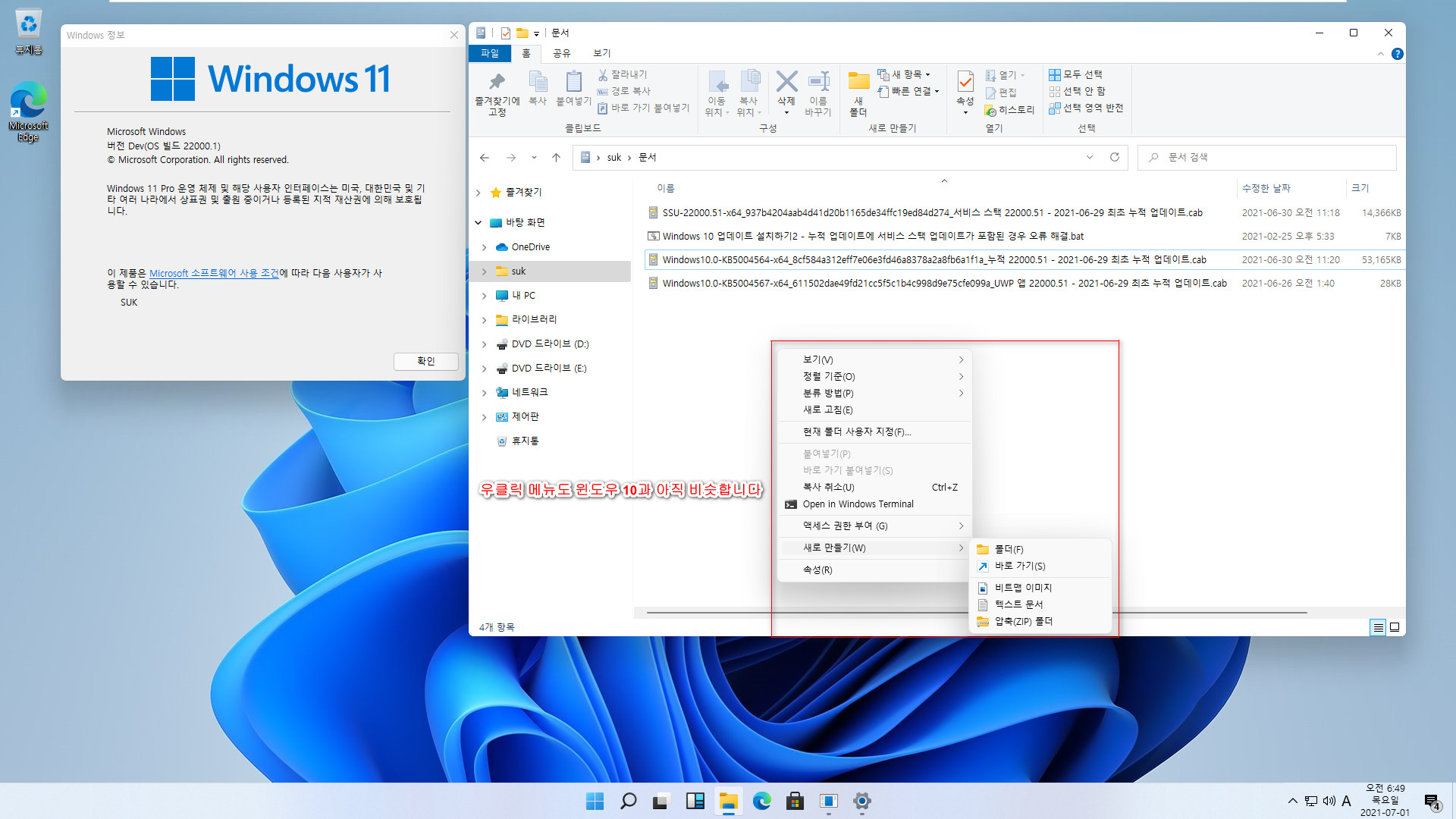Create new Text document from submenu

click(1041, 604)
